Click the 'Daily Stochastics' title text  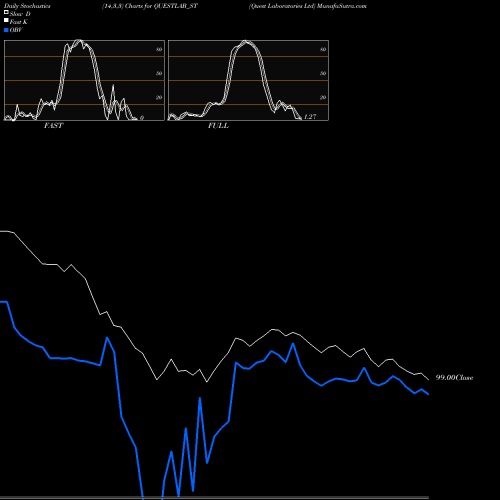click(x=27, y=6)
